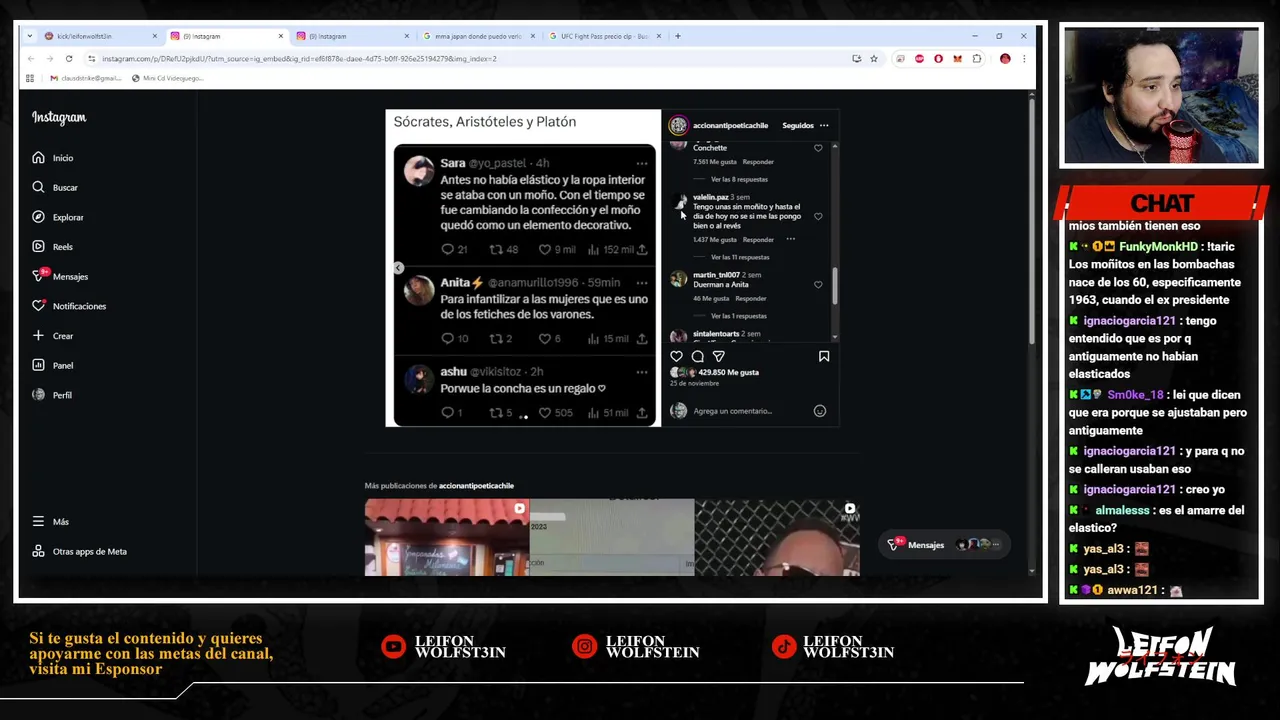Open Mini Cd Videojuego bookmark
The height and width of the screenshot is (720, 1280).
(167, 78)
